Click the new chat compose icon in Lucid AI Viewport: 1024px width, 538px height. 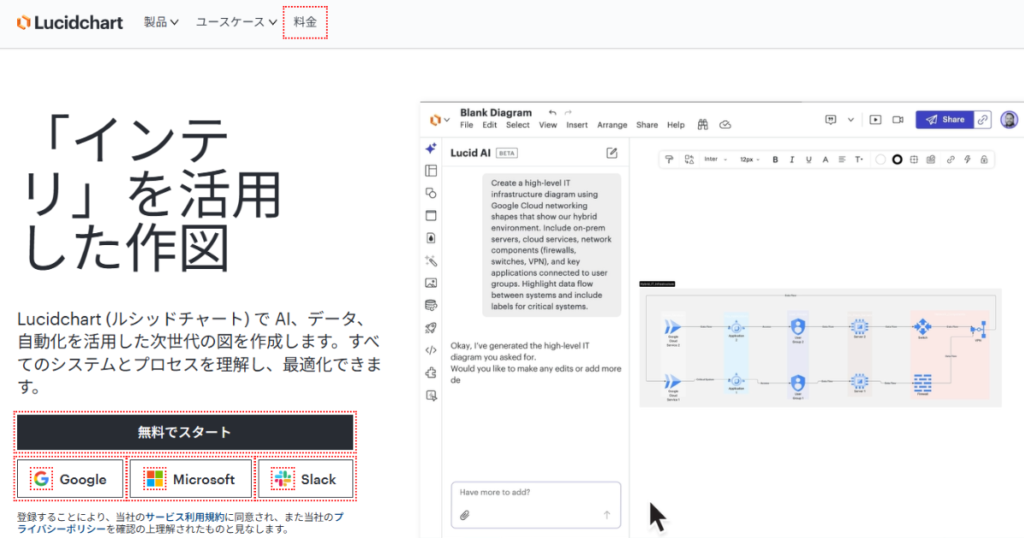[612, 153]
